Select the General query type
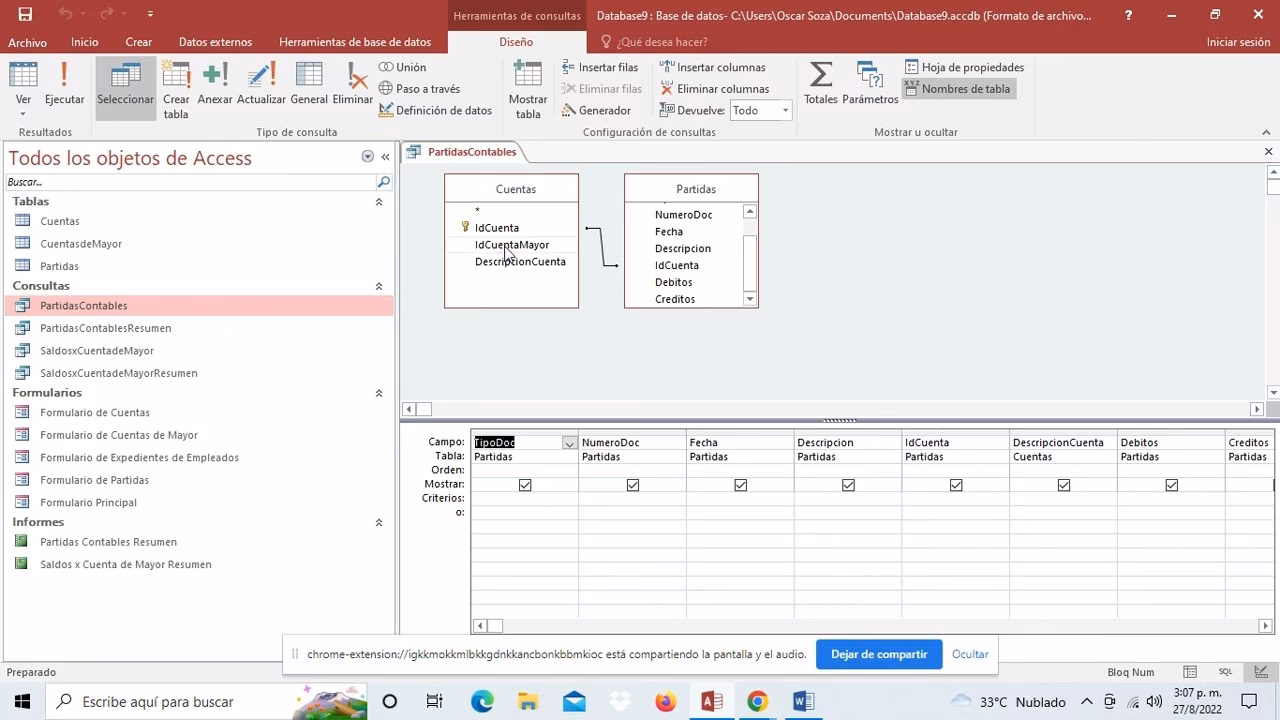 coord(309,82)
